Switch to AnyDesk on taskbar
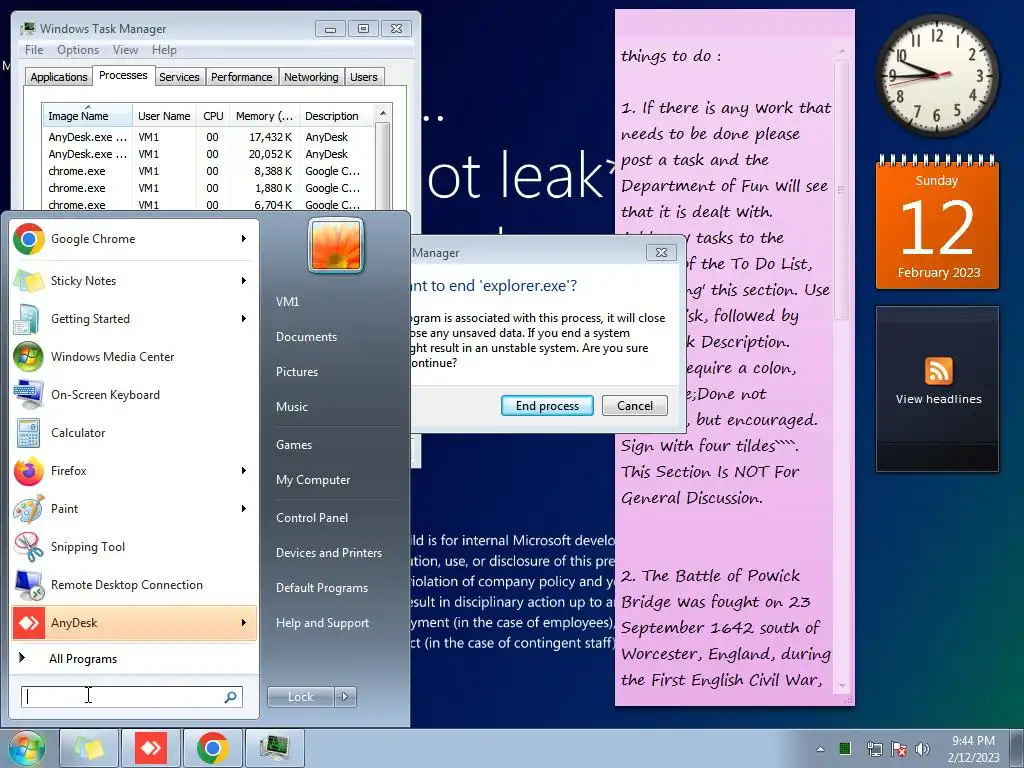 [151, 748]
